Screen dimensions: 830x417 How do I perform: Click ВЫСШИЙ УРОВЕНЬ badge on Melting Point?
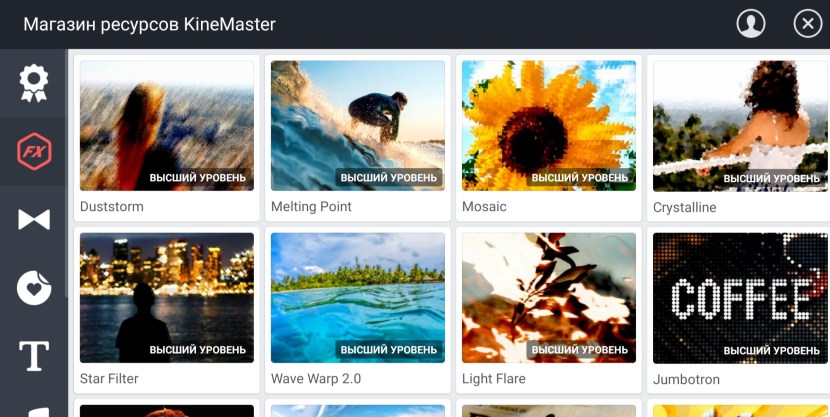(389, 178)
